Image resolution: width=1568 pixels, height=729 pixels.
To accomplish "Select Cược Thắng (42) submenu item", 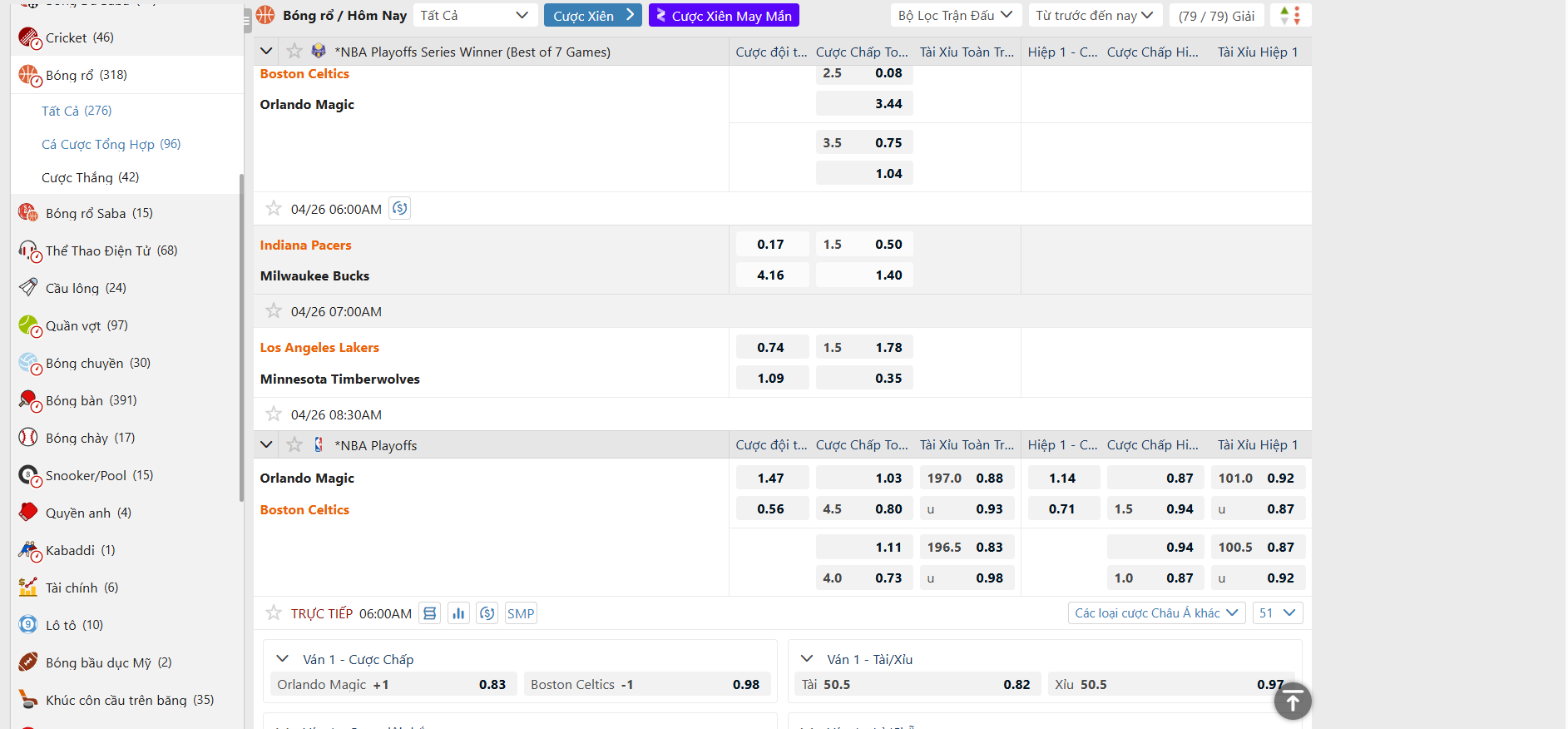I will tap(91, 177).
